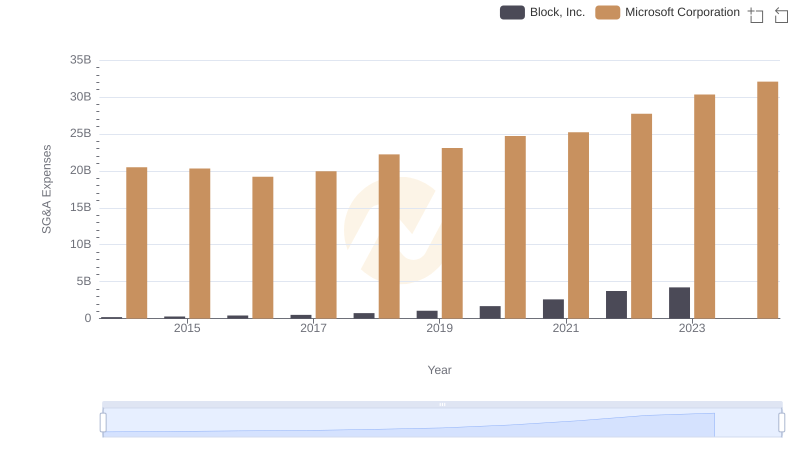Screen dimensions: 800x461
Task: Click the zoom reset icon
Action: [x=781, y=15]
